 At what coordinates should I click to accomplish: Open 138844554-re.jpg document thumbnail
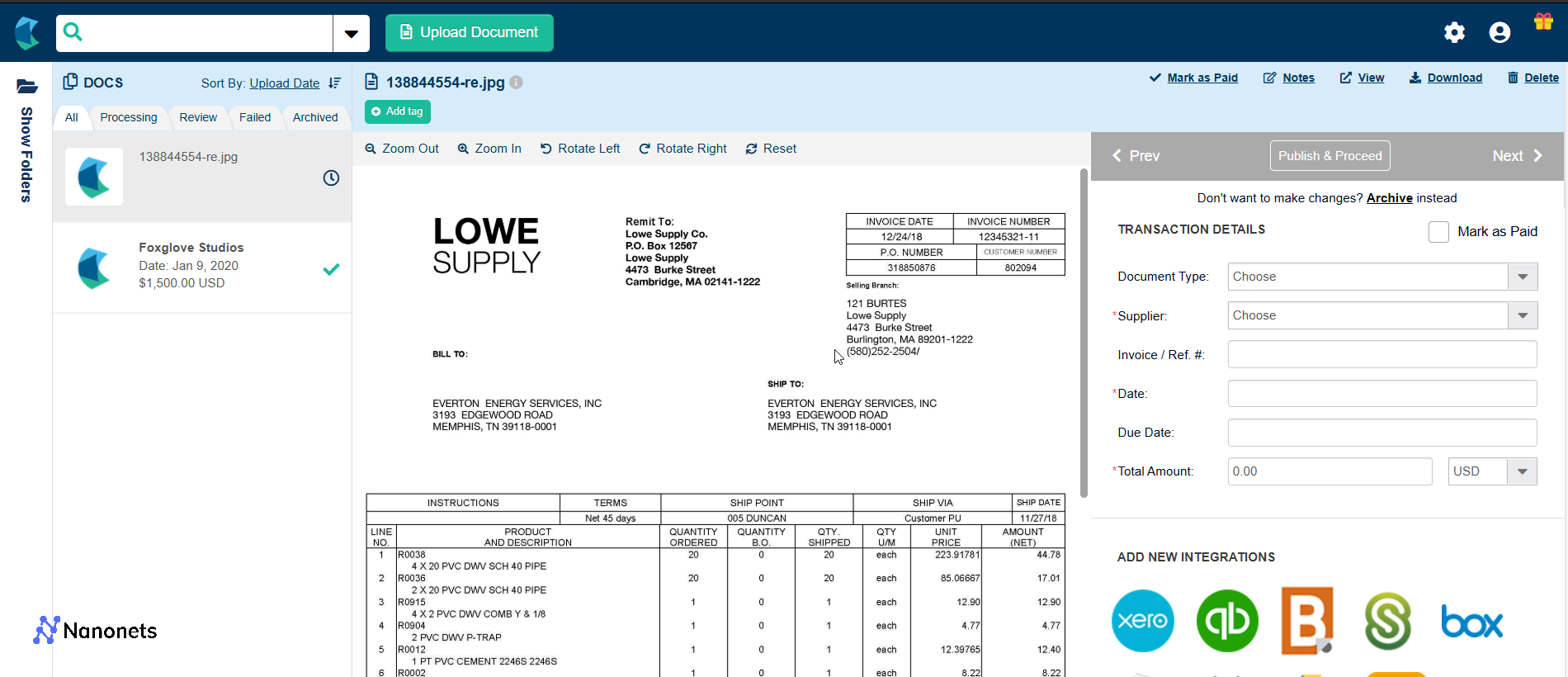click(94, 177)
